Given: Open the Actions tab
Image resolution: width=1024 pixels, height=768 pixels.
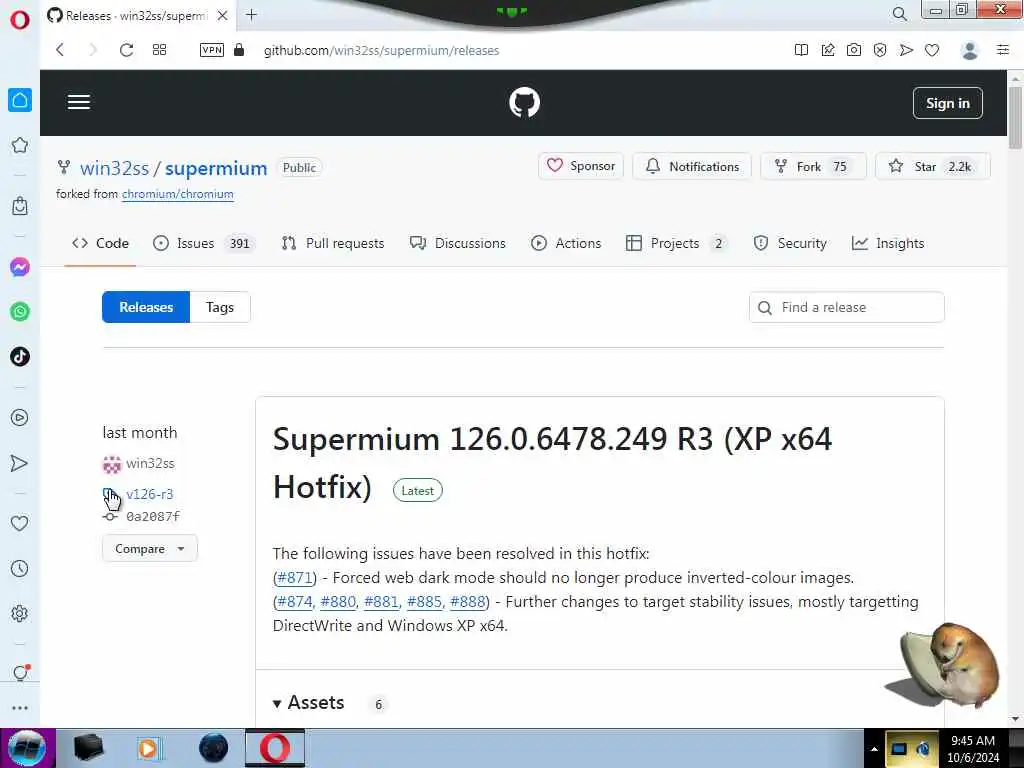Looking at the screenshot, I should [566, 243].
